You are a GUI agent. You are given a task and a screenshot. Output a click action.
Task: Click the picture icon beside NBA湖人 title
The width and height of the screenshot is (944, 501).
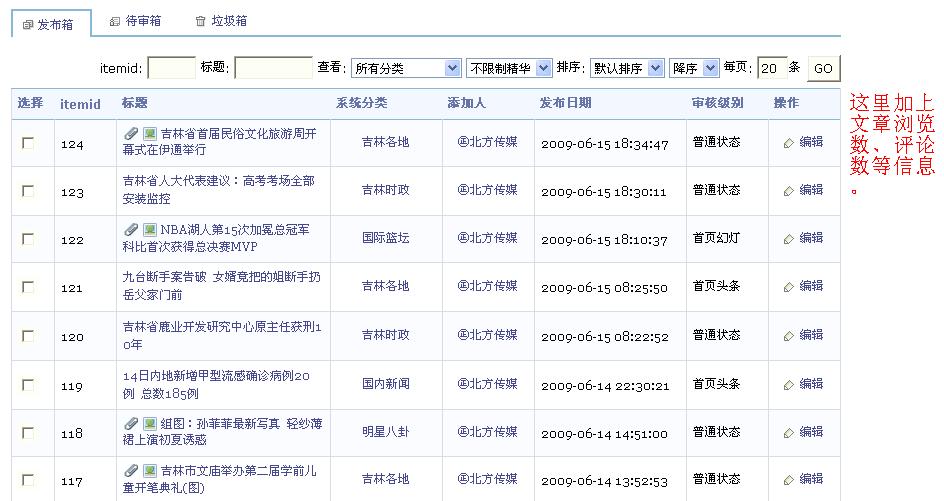(150, 229)
